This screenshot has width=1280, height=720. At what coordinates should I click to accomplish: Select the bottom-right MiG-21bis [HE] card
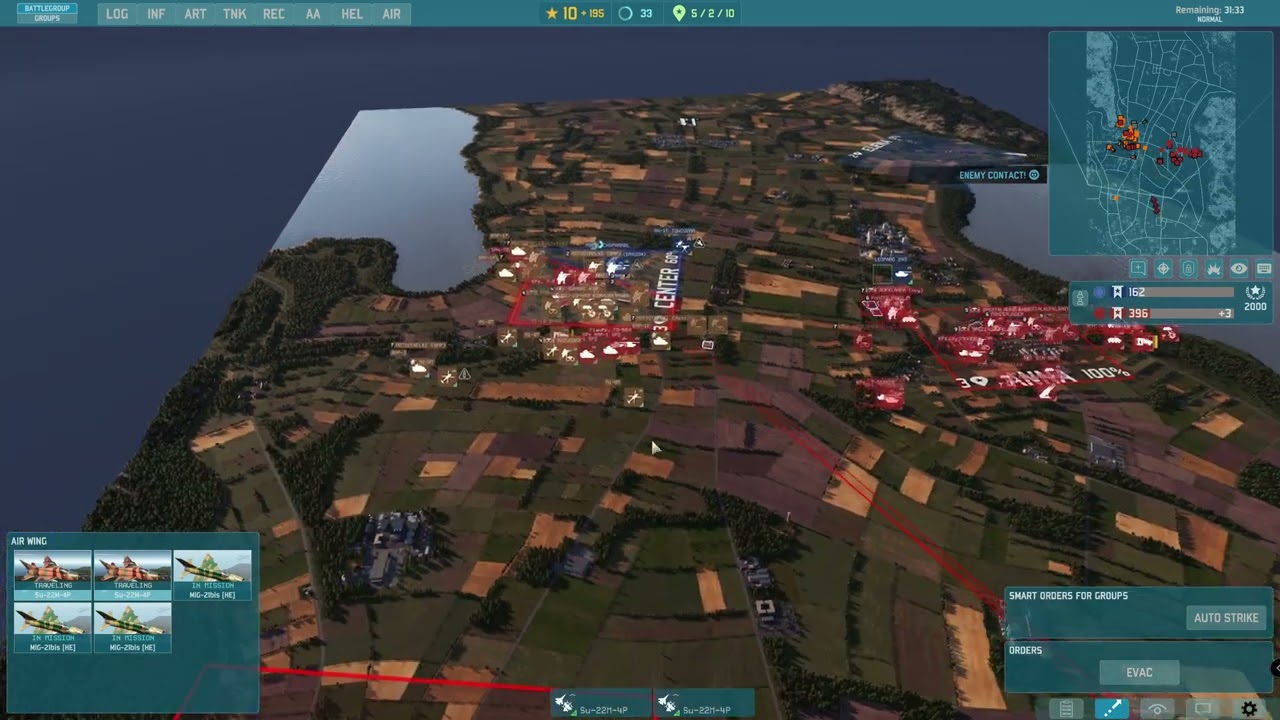(133, 628)
